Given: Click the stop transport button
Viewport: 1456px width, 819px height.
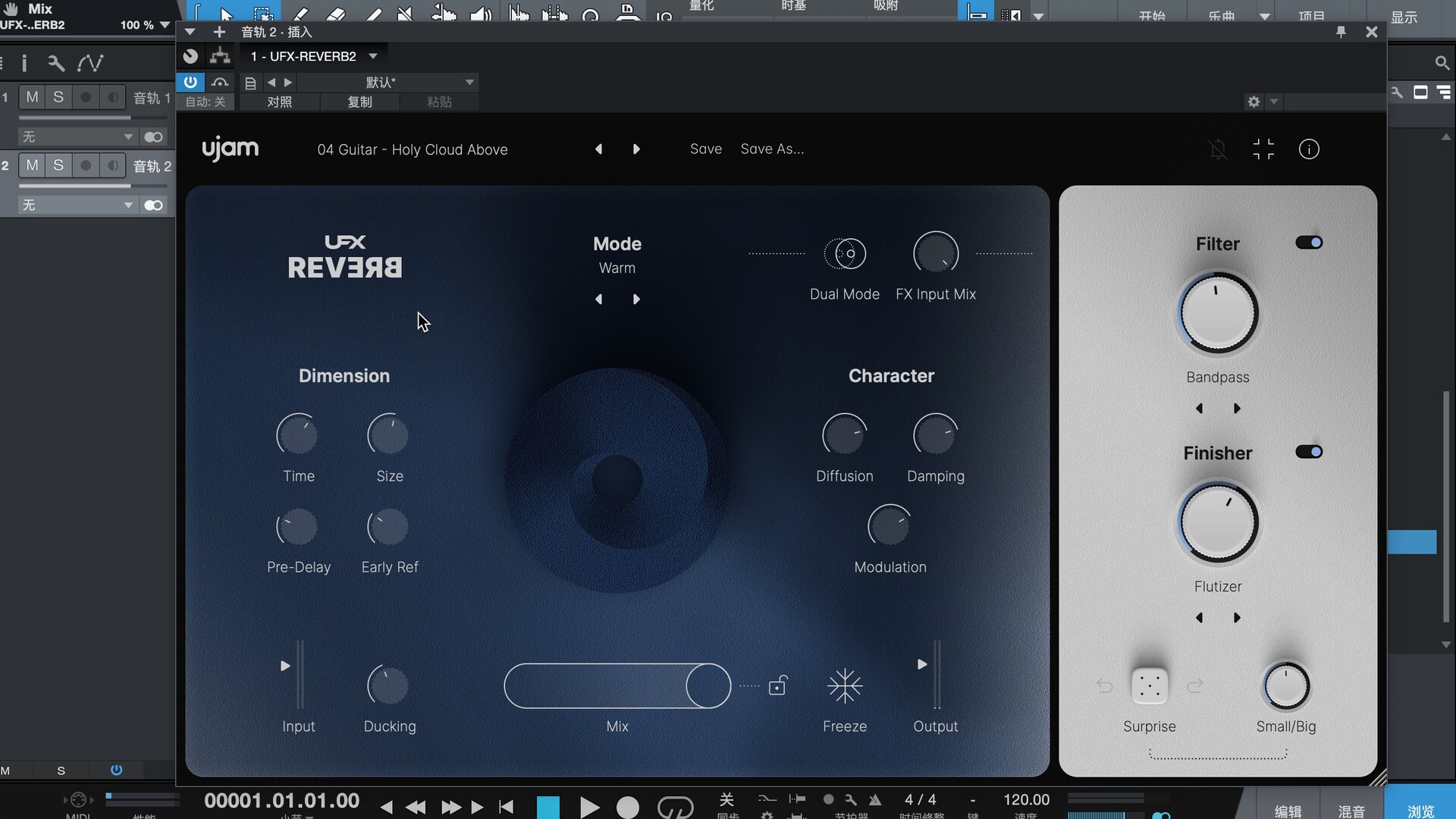Looking at the screenshot, I should coord(548,808).
